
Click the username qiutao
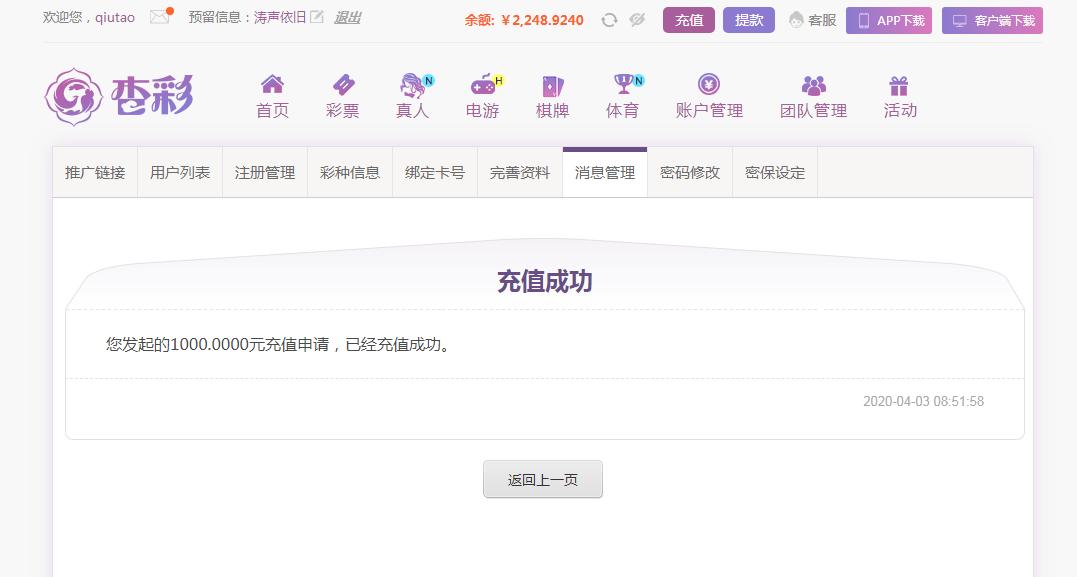pos(115,17)
